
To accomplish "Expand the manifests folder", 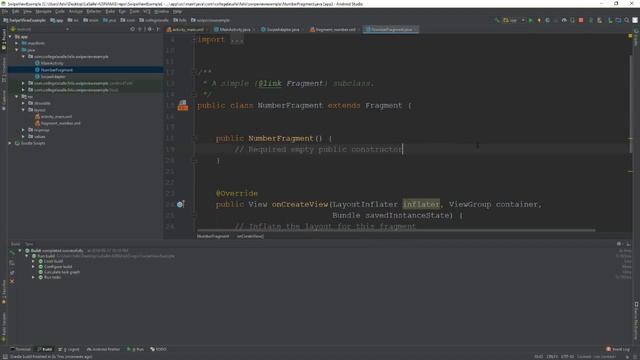I will point(17,43).
